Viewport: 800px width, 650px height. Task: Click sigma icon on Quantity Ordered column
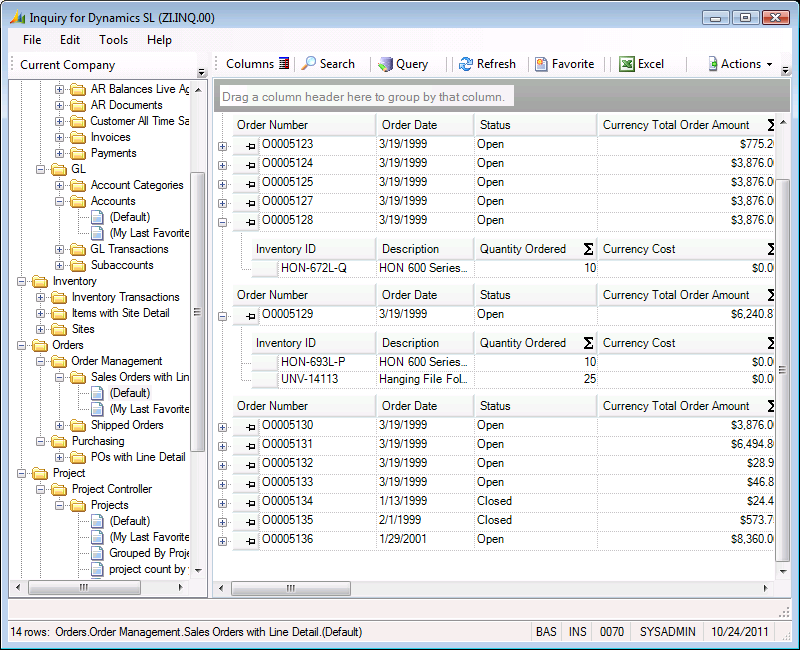[588, 249]
